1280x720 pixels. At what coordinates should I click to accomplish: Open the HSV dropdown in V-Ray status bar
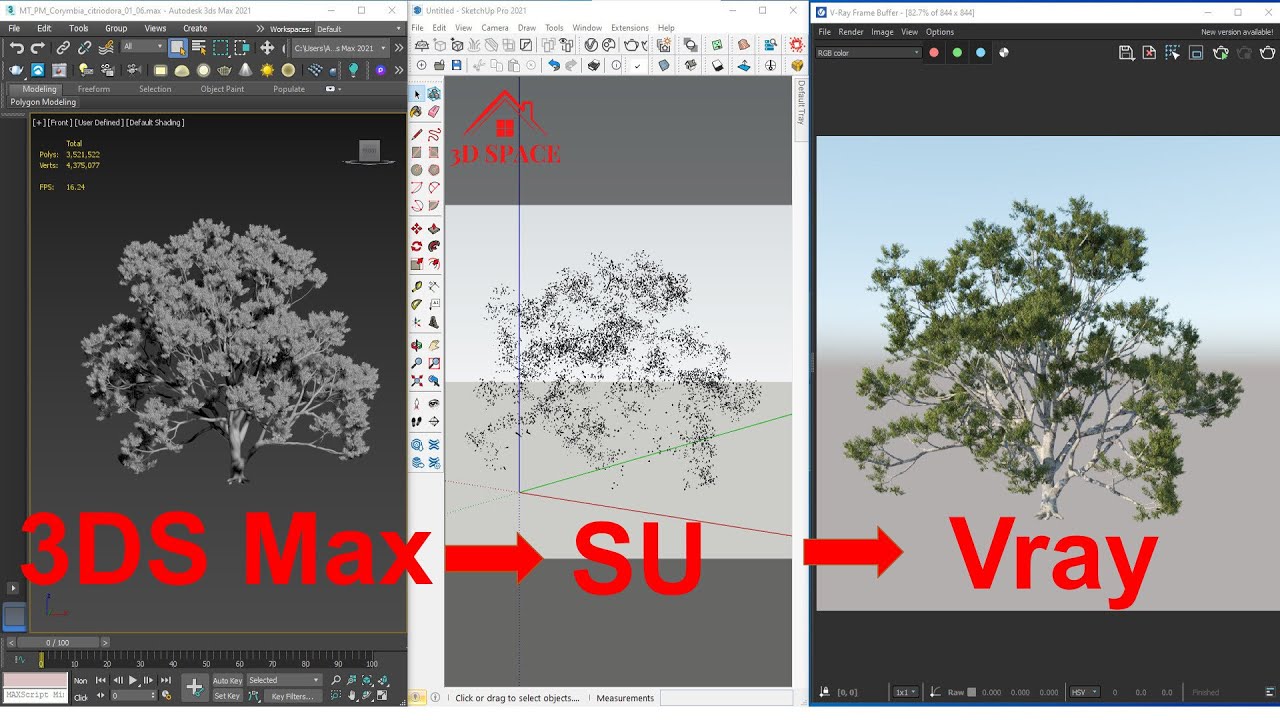1085,692
